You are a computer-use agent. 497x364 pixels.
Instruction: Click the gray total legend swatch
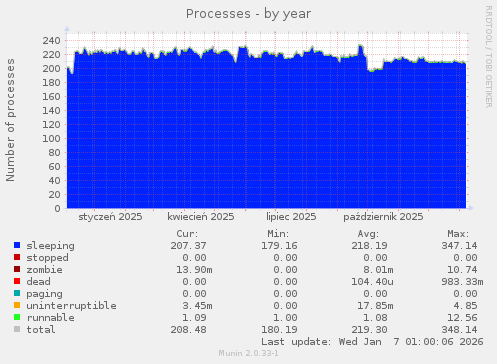click(17, 329)
